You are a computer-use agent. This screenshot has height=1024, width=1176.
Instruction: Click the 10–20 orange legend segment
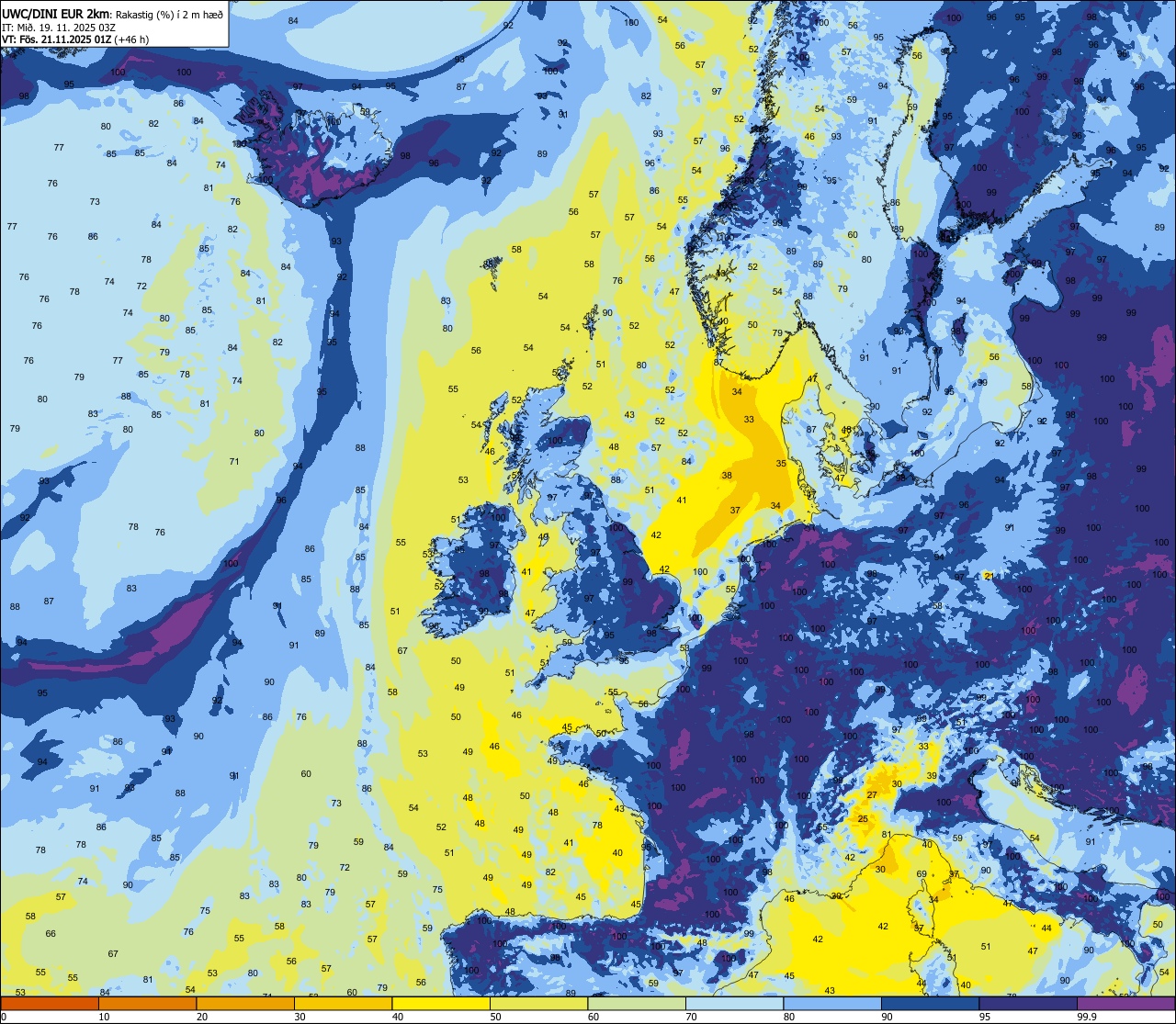(147, 1004)
